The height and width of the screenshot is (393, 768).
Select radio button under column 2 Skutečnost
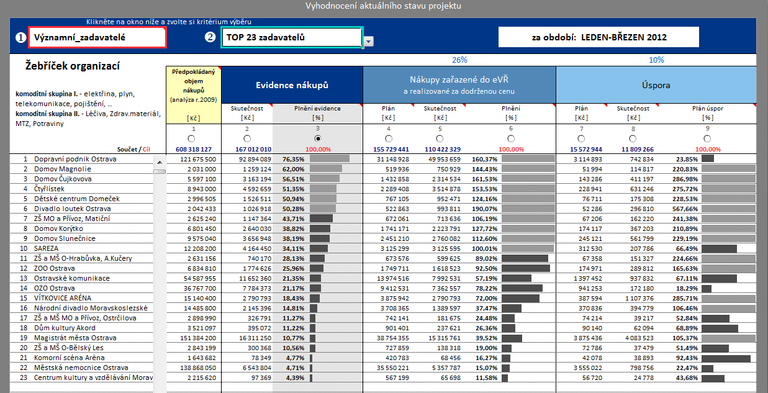click(x=247, y=139)
